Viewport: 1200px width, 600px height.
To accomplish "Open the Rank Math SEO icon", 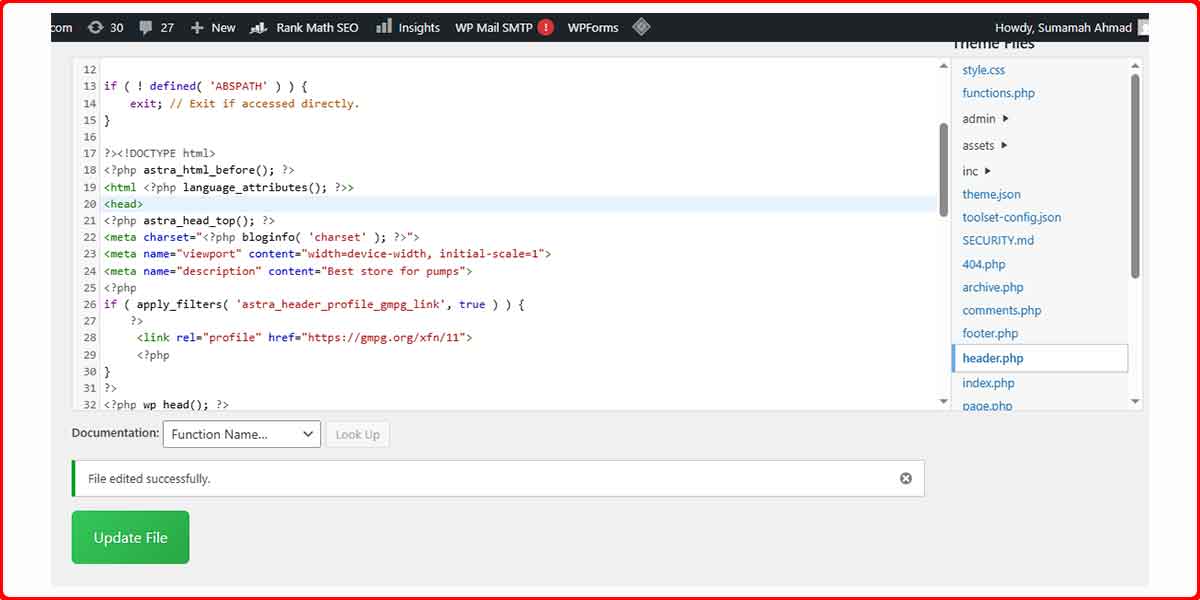I will (259, 27).
